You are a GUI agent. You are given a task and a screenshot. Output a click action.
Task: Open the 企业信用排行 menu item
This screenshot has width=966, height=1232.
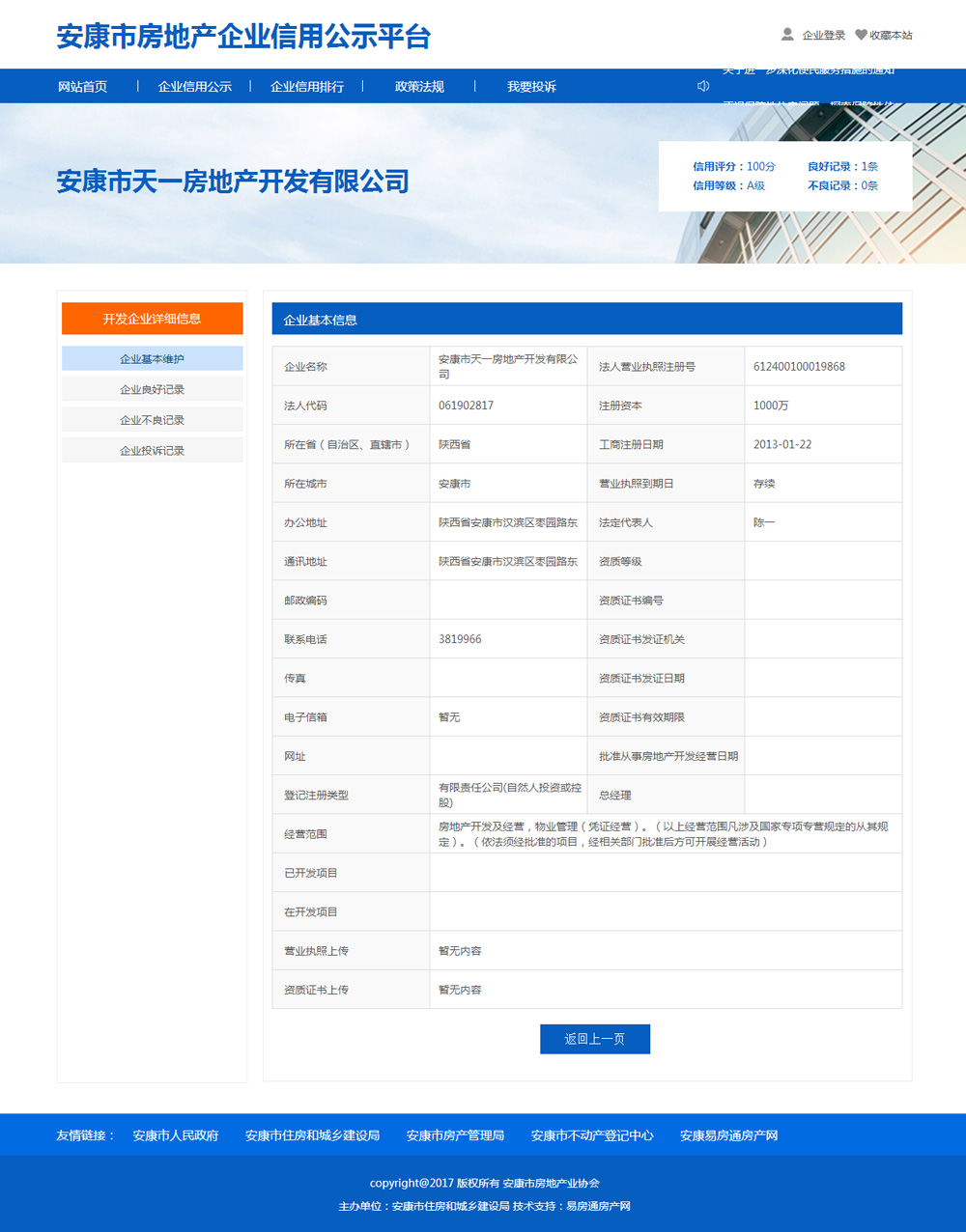307,87
